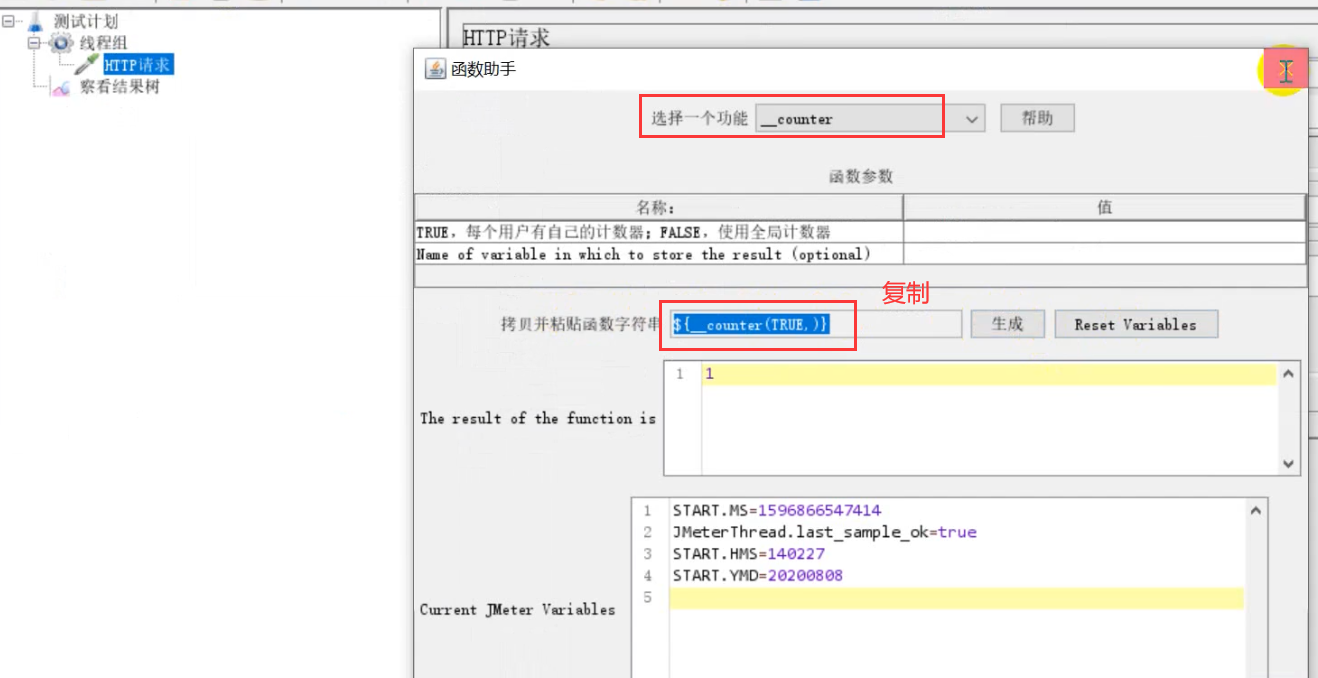
Task: Click the result area's scroll up arrow
Action: coord(1288,373)
